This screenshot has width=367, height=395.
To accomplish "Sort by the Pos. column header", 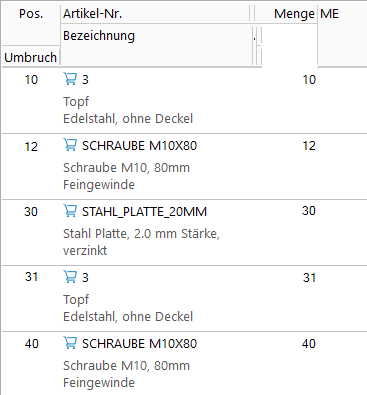I will (31, 14).
